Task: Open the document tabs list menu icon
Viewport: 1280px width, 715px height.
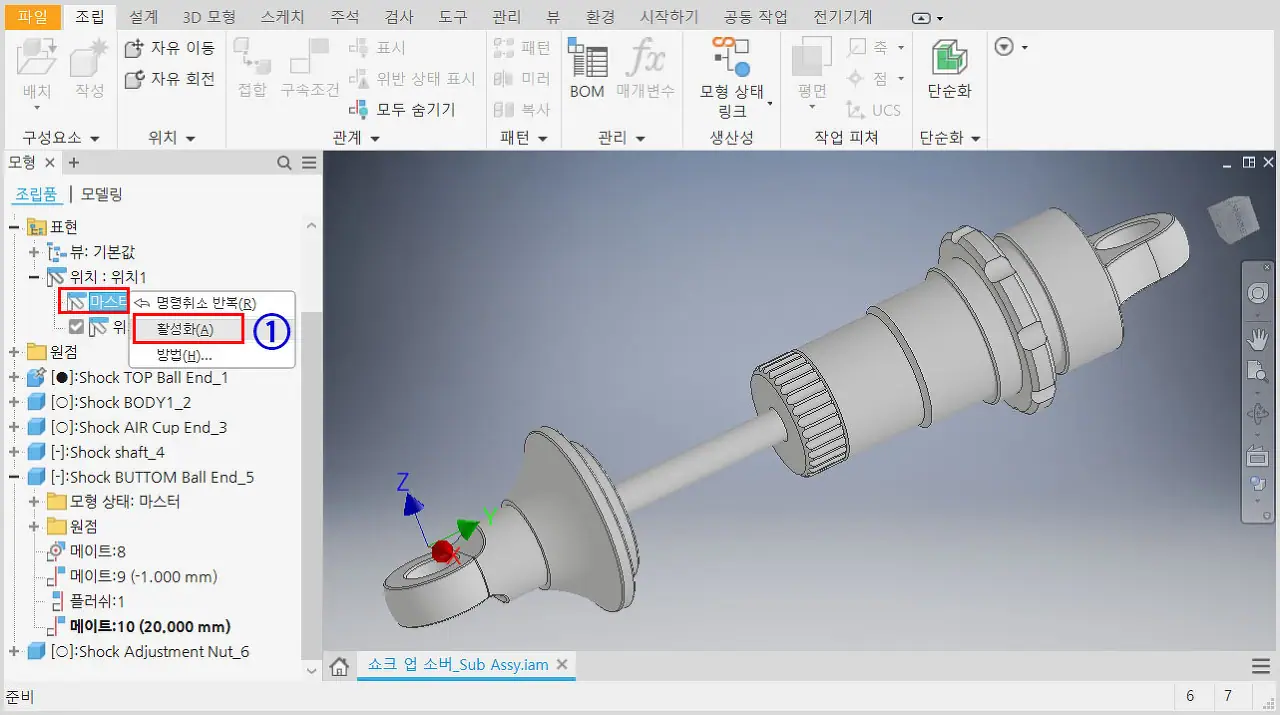Action: [x=1261, y=666]
